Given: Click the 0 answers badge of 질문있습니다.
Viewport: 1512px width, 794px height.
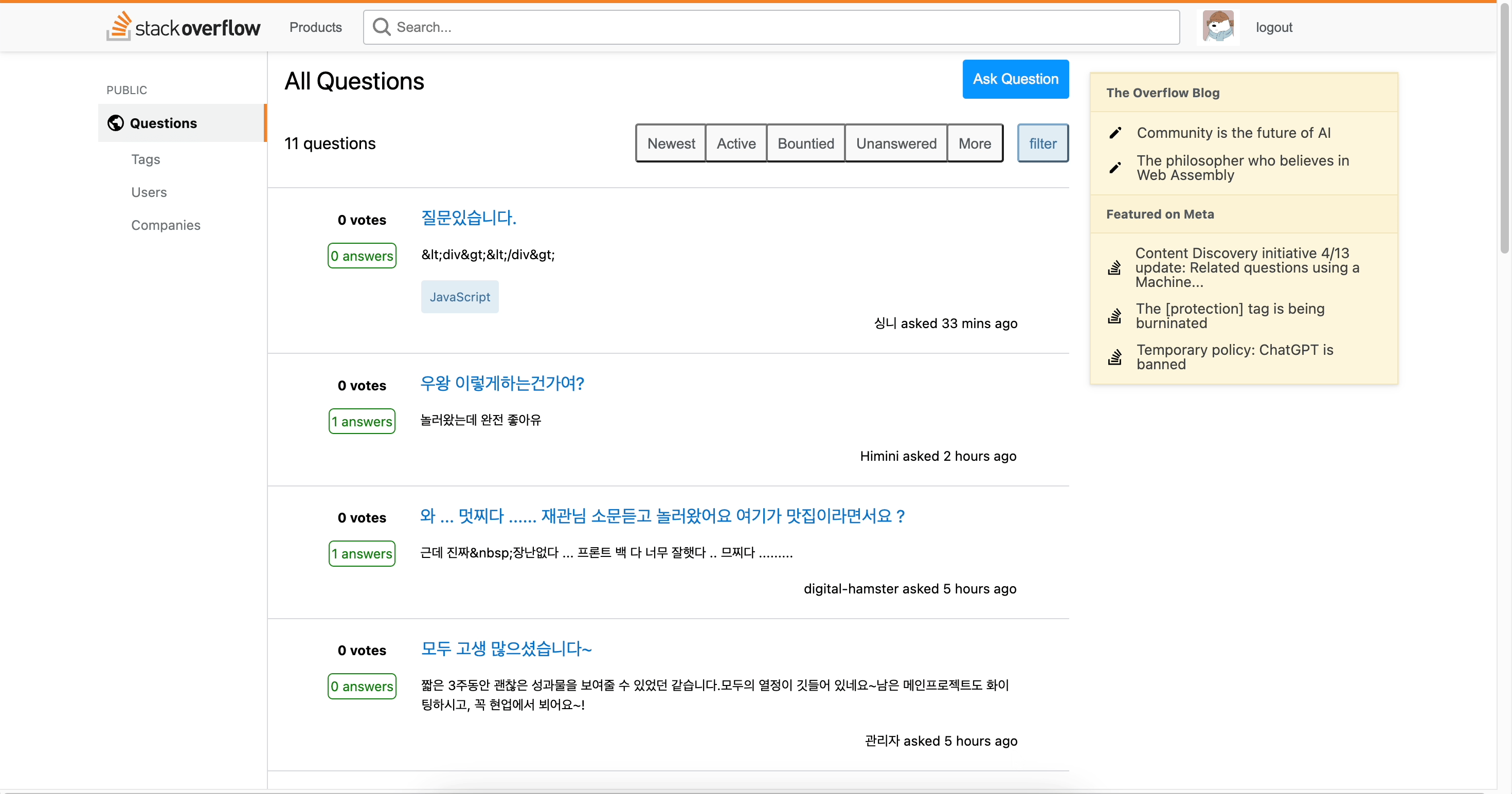Looking at the screenshot, I should (x=362, y=256).
